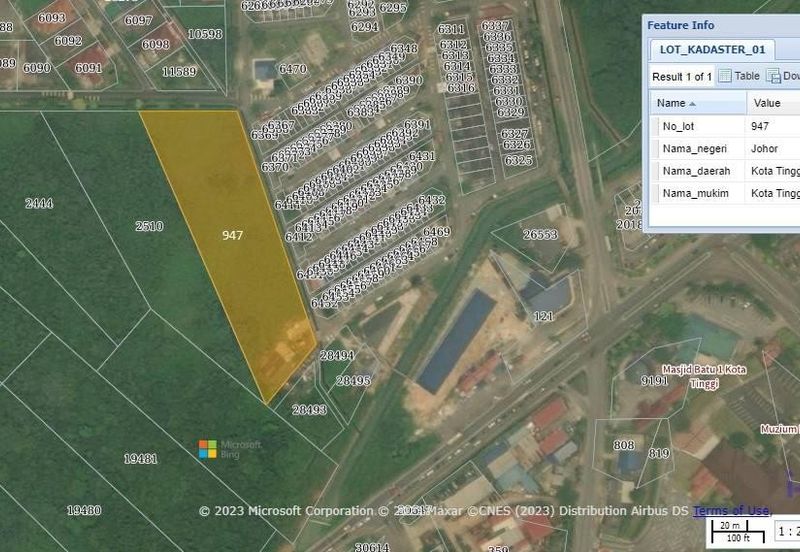This screenshot has height=552, width=800.
Task: Select the Nama_daerah row name
Action: click(698, 171)
